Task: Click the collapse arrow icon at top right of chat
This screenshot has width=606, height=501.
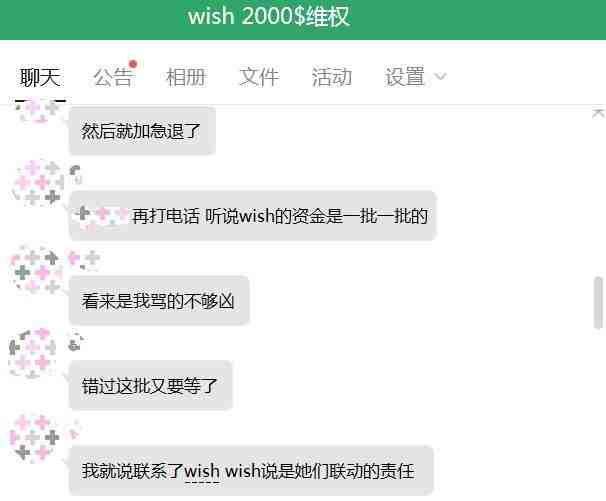Action: pyautogui.click(x=598, y=114)
